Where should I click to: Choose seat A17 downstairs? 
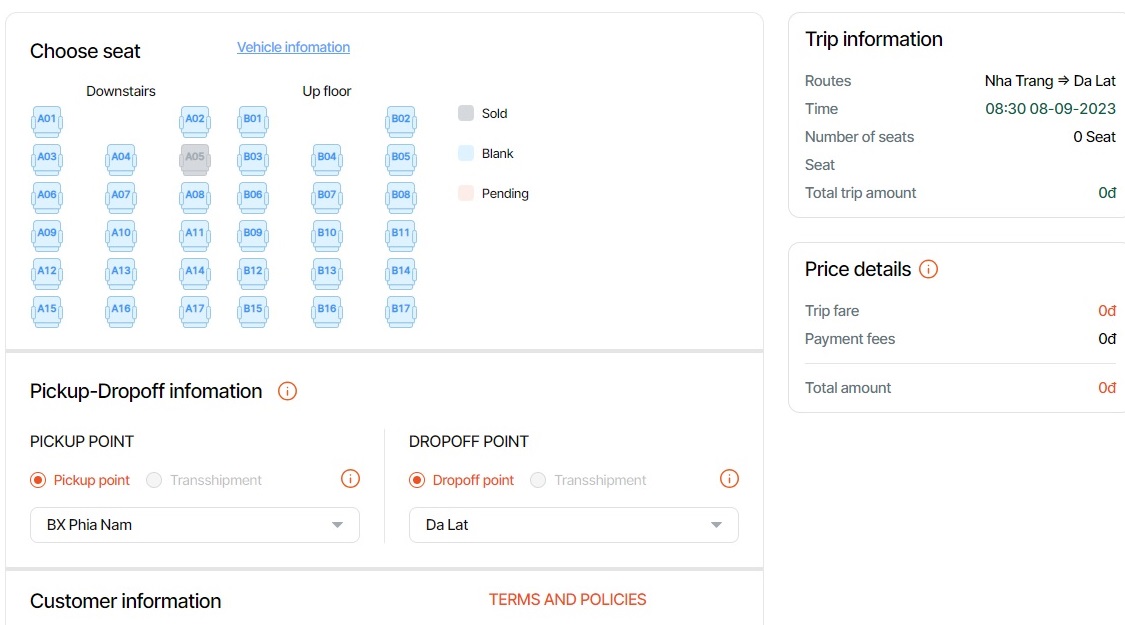195,311
